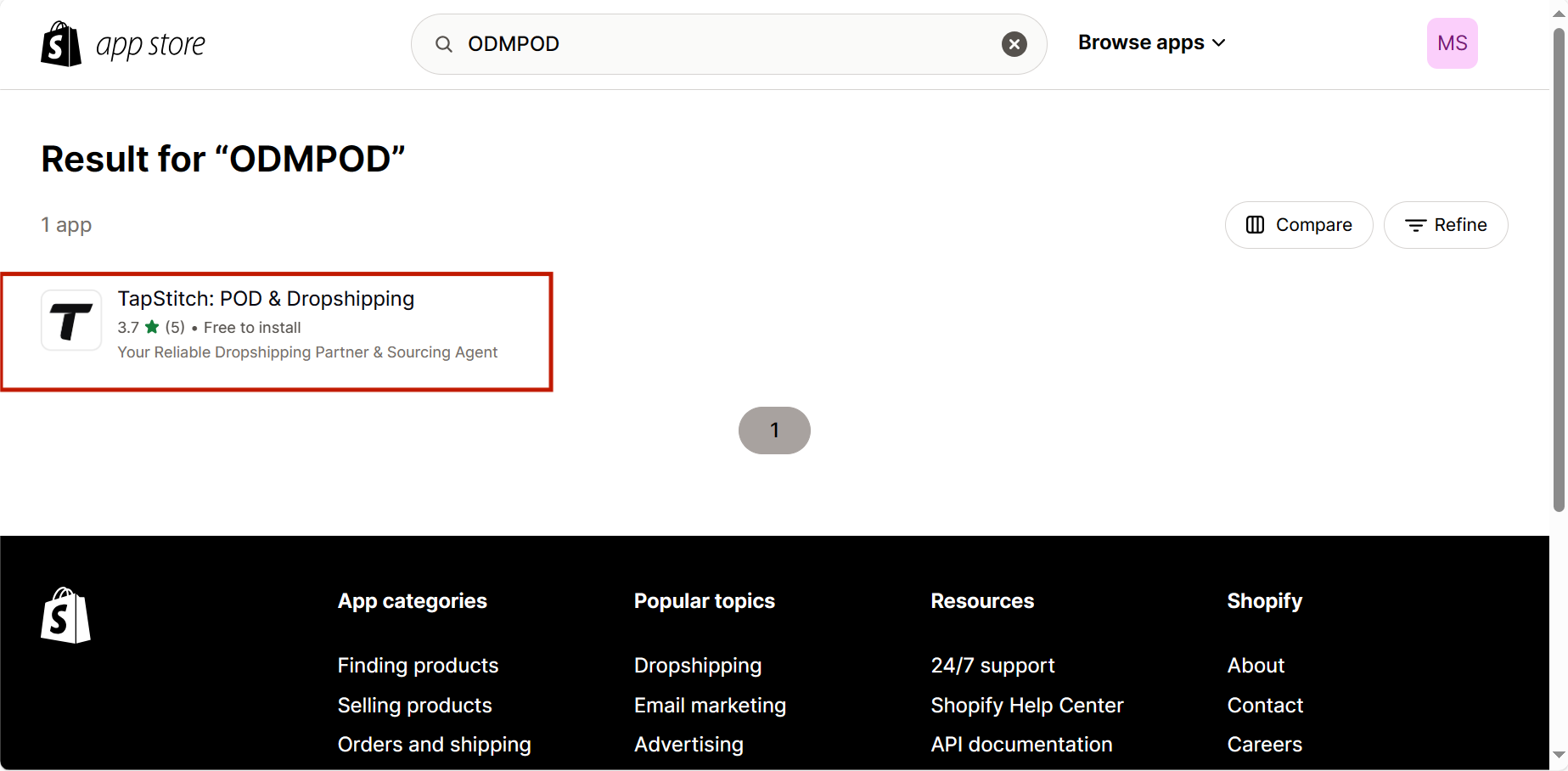The width and height of the screenshot is (1568, 771).
Task: Open 24/7 support resource link
Action: 992,666
